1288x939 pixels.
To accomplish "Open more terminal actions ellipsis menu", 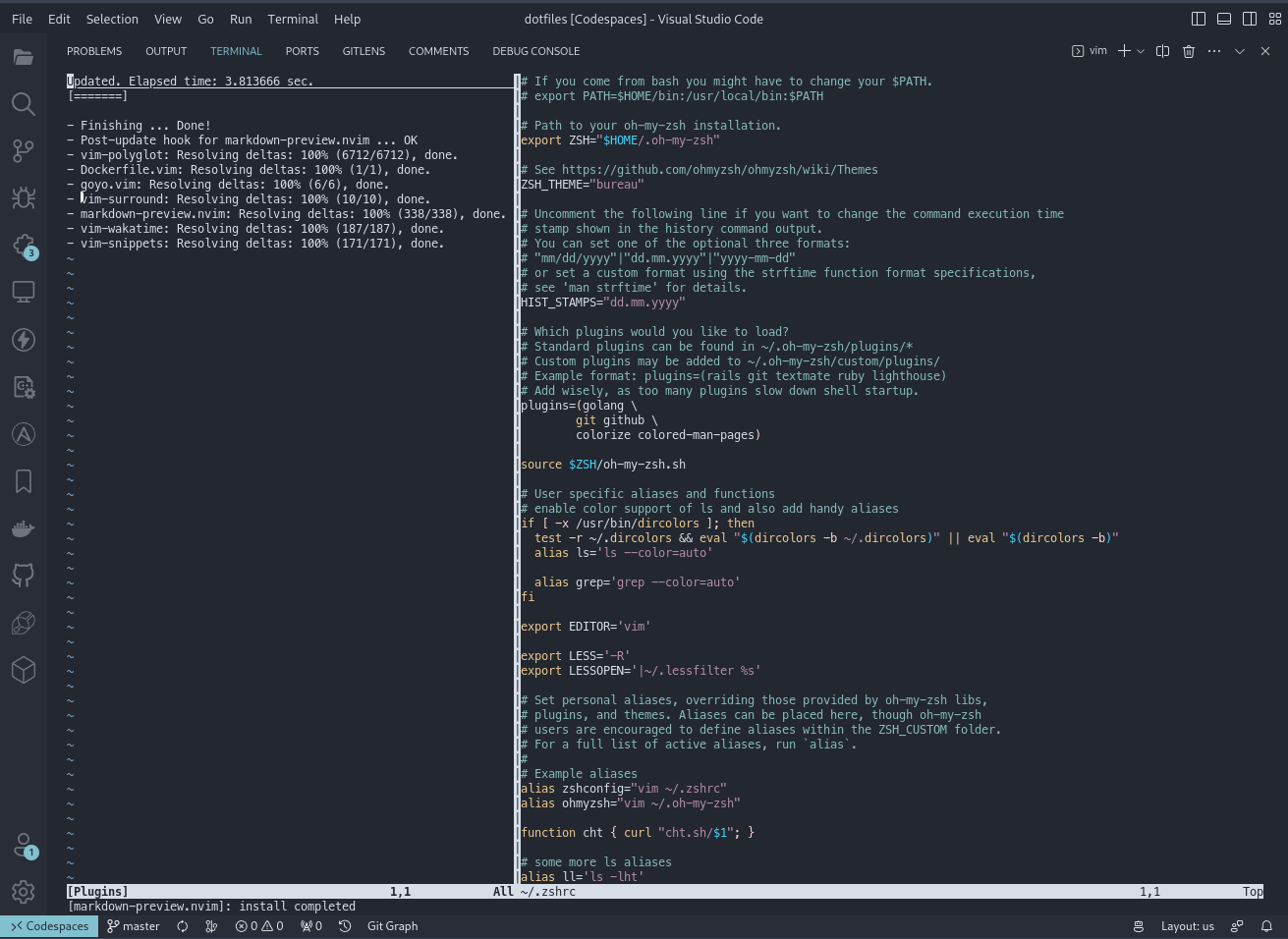I will [1213, 50].
